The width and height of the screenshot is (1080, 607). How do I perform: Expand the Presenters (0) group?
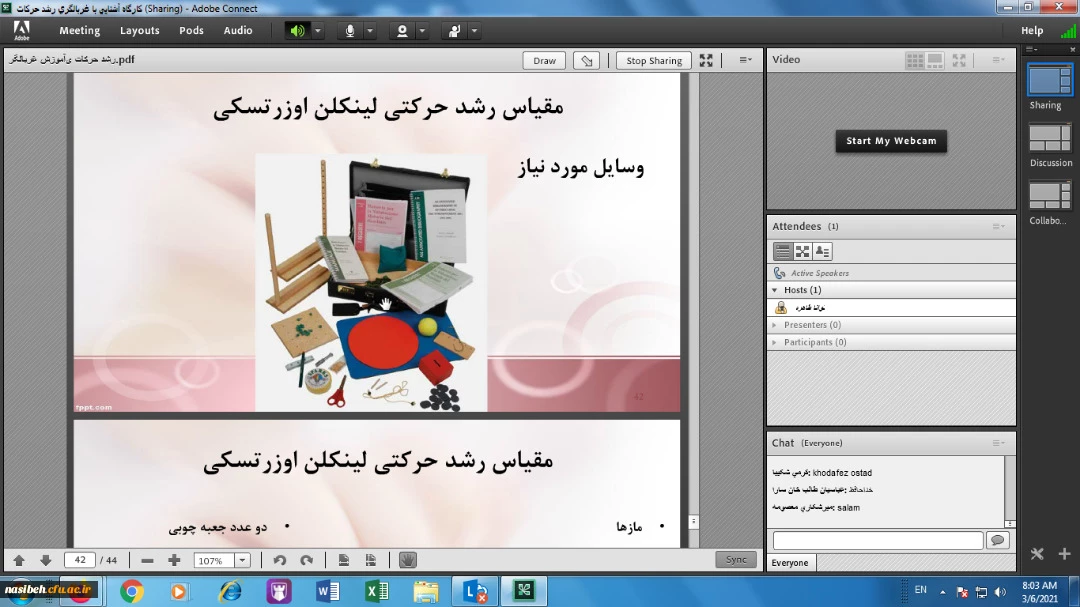[x=774, y=325]
